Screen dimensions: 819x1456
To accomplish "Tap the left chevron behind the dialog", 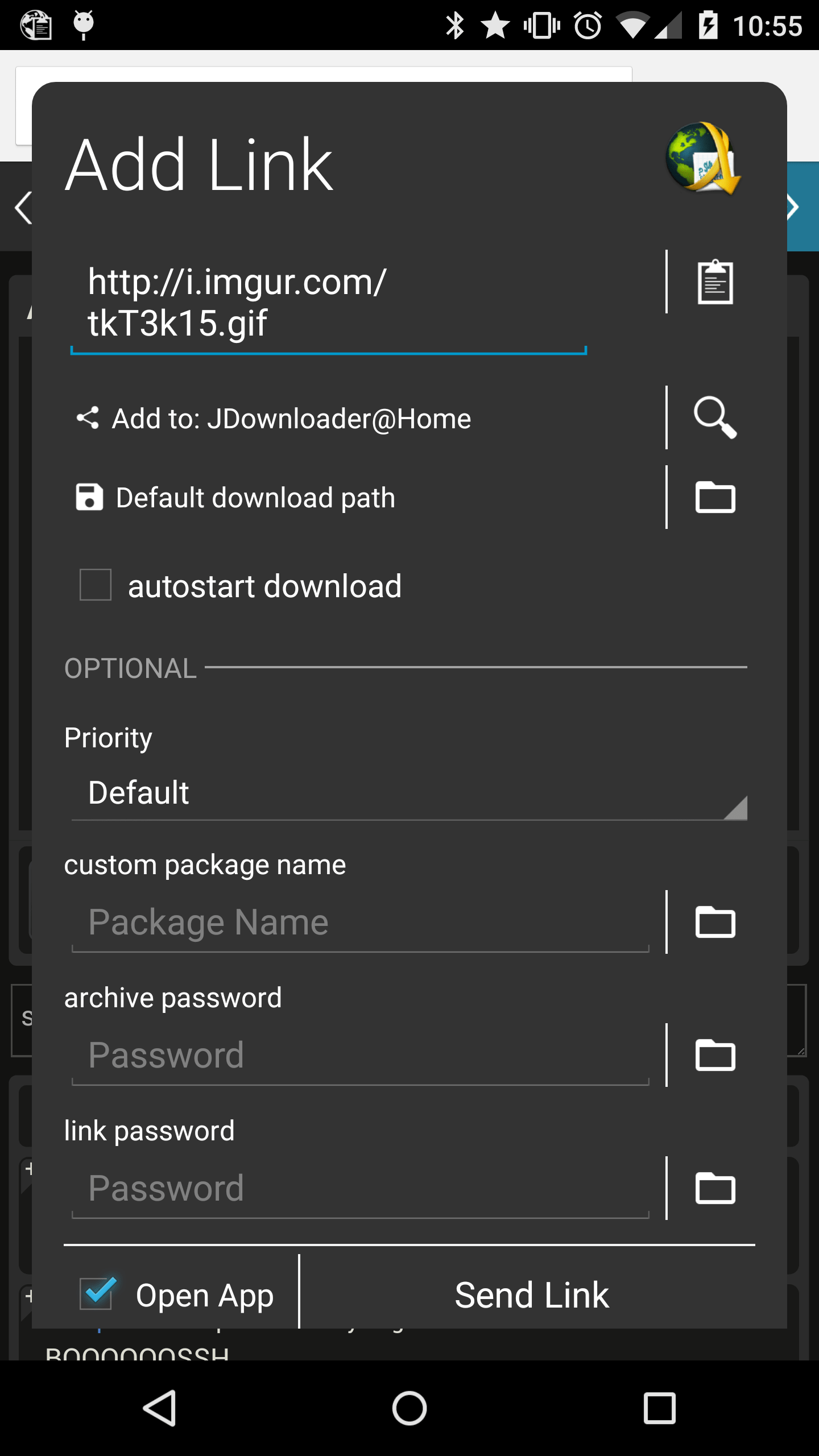I will [23, 208].
